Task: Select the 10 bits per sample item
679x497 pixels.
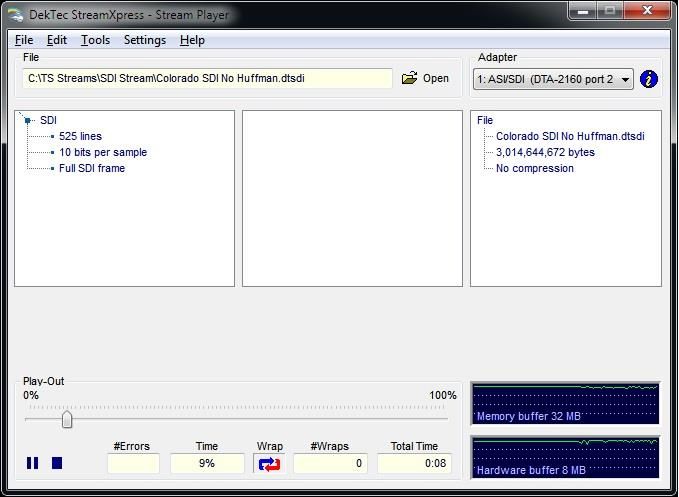Action: [x=103, y=152]
